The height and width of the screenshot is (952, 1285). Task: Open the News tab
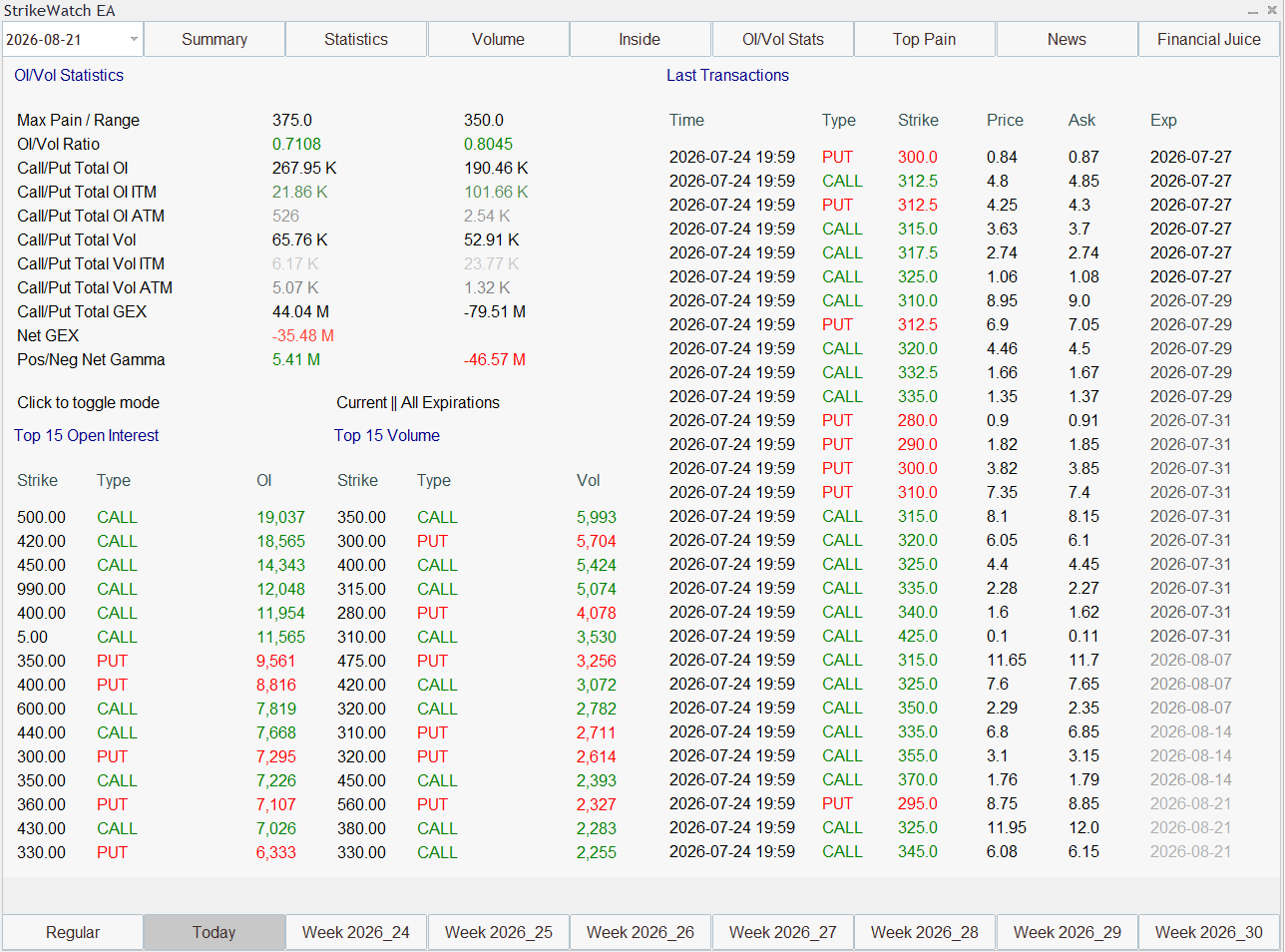[x=1067, y=40]
